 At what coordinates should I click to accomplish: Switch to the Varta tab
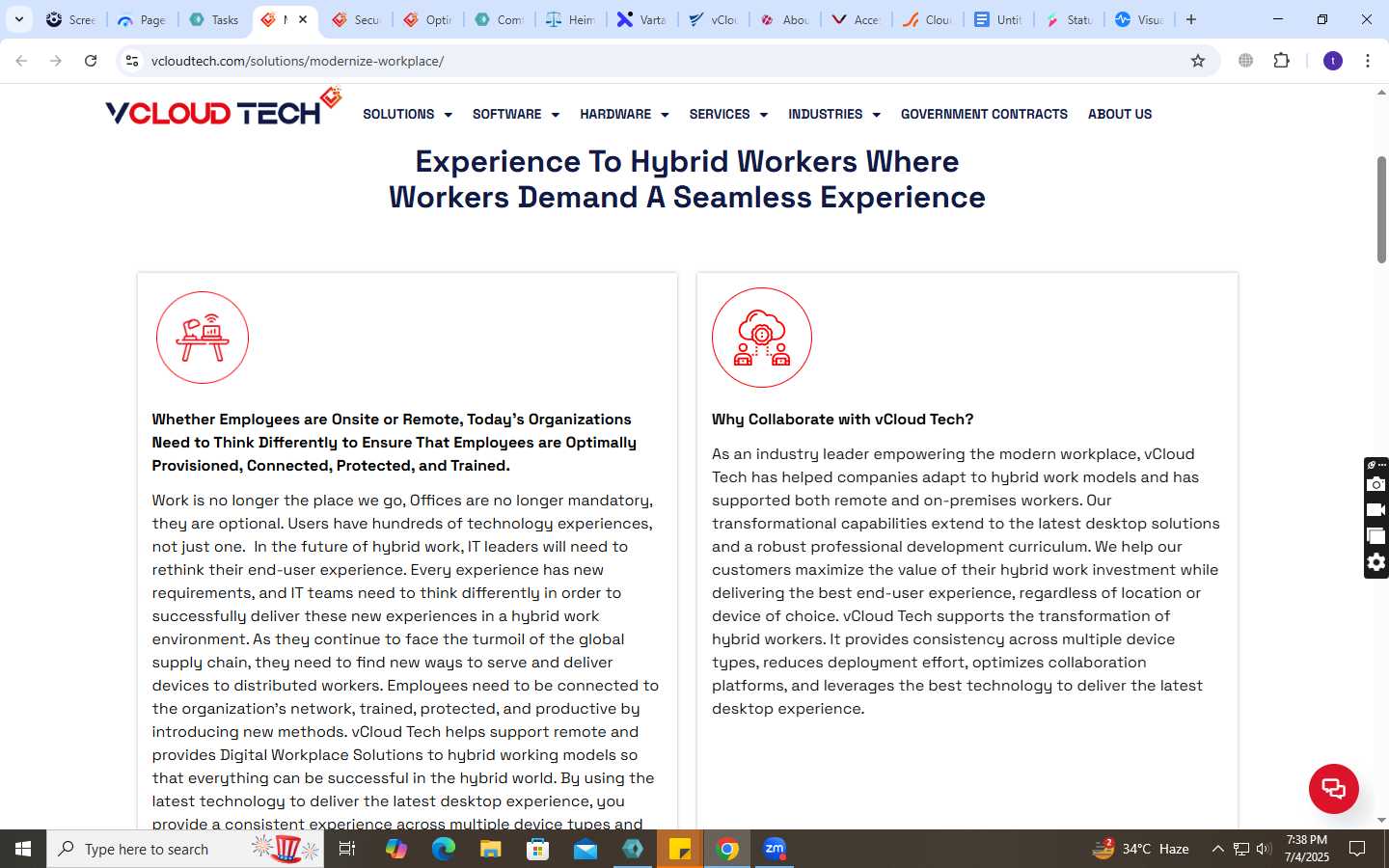641,19
